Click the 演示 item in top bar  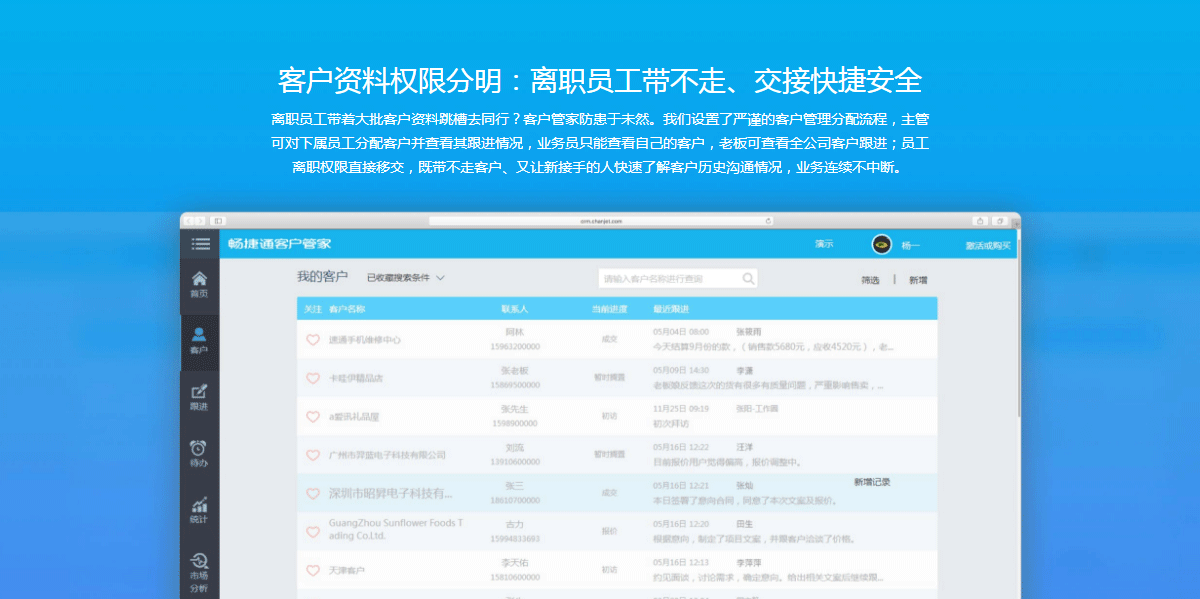[x=824, y=244]
